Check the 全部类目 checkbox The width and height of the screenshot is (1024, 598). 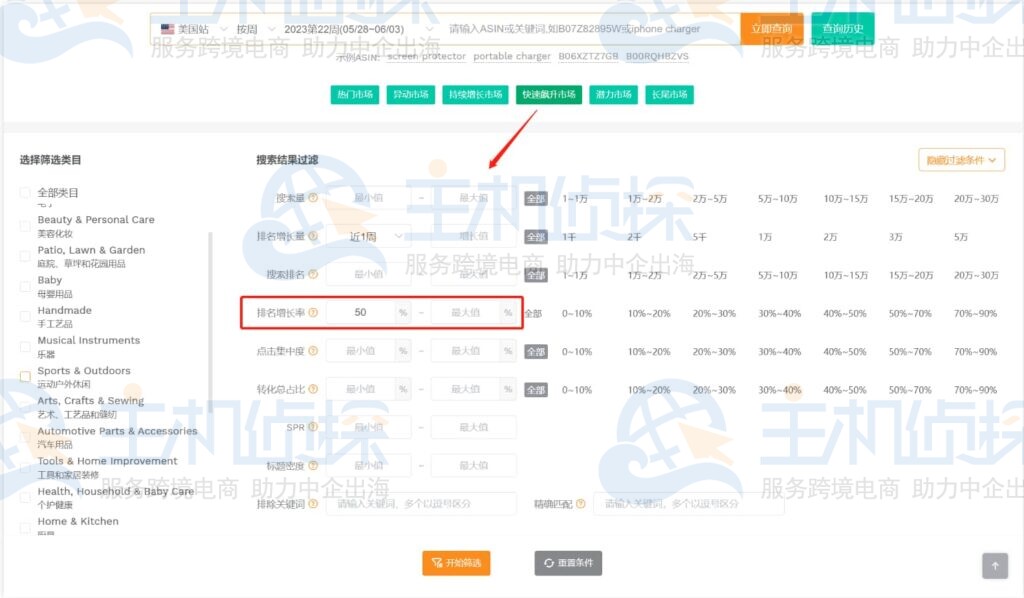click(26, 192)
